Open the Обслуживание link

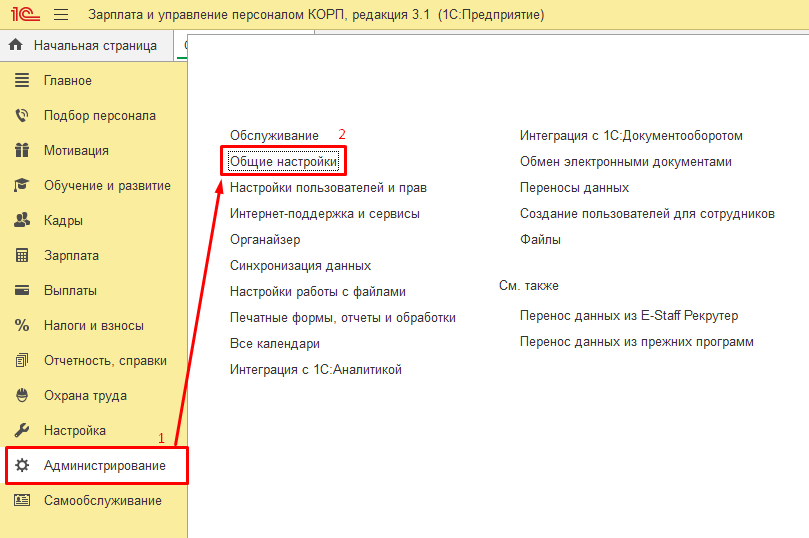click(274, 136)
